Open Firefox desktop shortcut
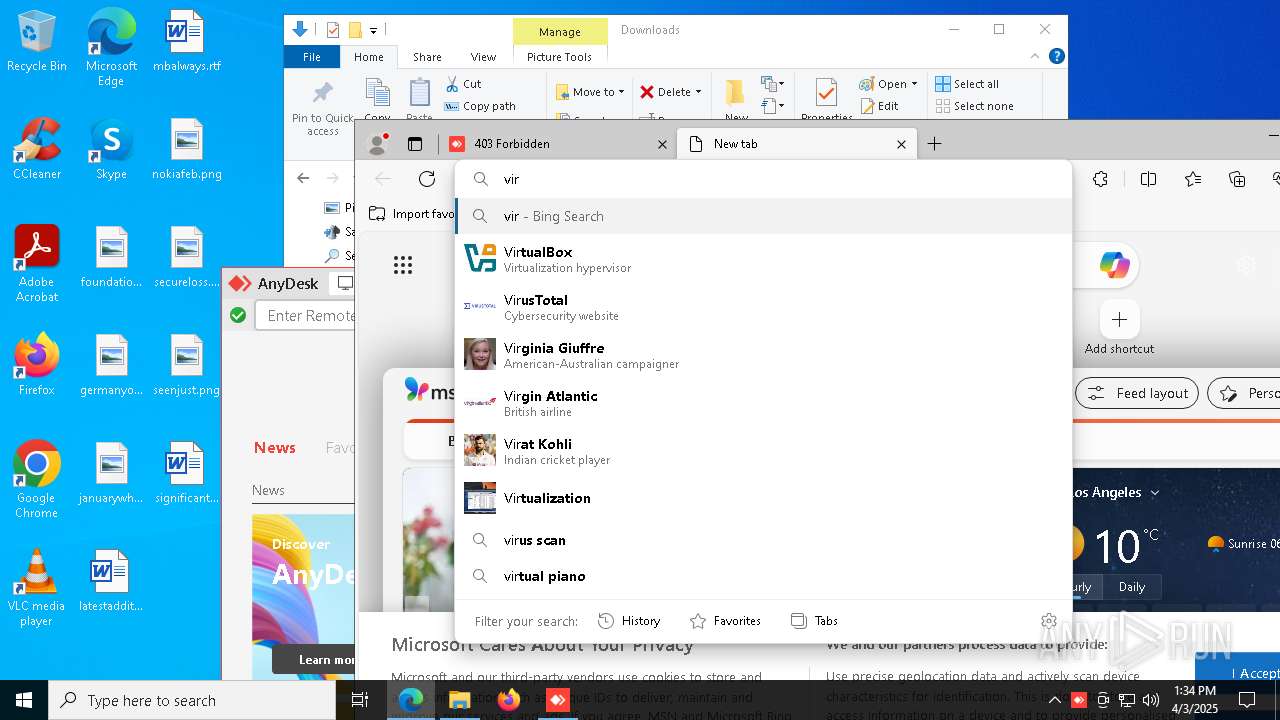 [x=37, y=365]
